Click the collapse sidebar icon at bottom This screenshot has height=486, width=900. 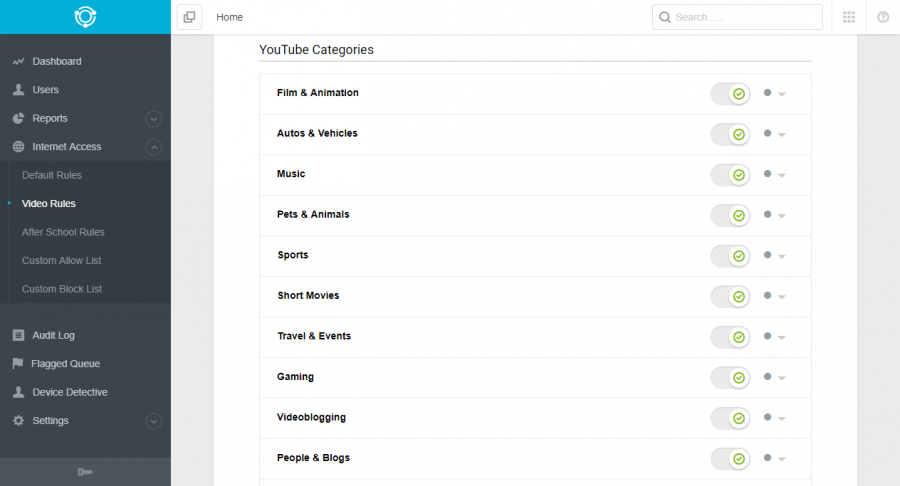coord(85,472)
